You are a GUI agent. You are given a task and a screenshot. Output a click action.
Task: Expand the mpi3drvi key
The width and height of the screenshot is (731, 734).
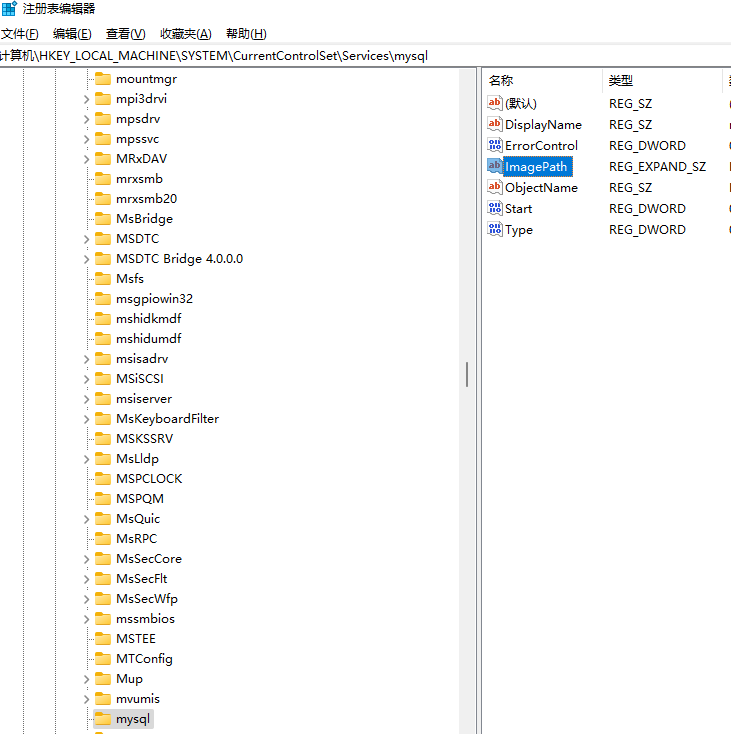87,99
